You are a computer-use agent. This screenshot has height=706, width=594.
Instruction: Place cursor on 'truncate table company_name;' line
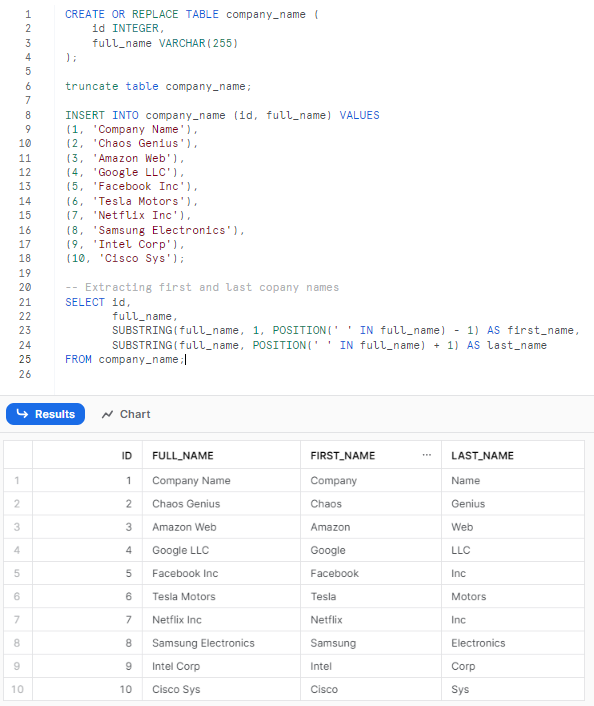(x=158, y=86)
